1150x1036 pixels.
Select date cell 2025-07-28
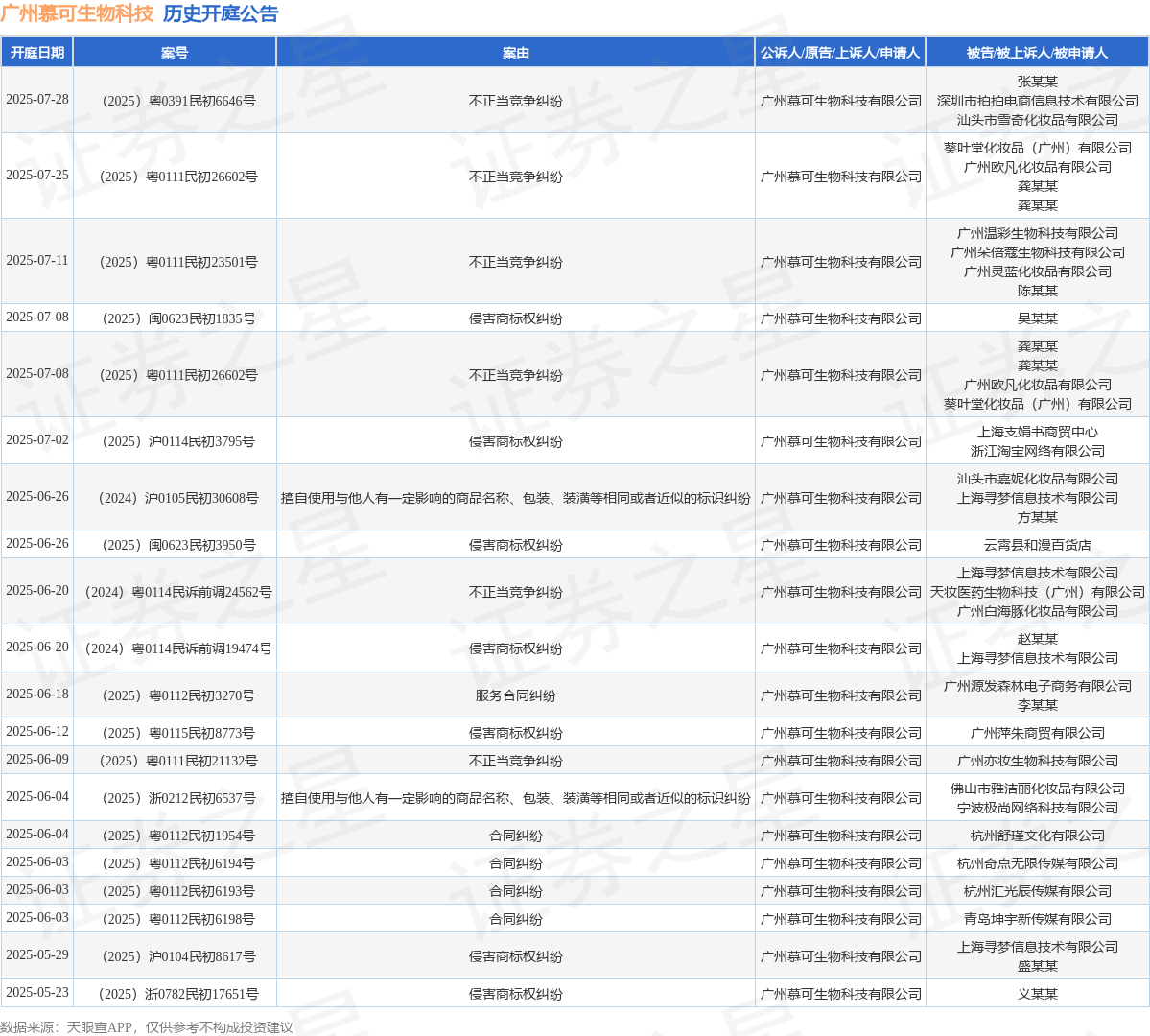[37, 99]
